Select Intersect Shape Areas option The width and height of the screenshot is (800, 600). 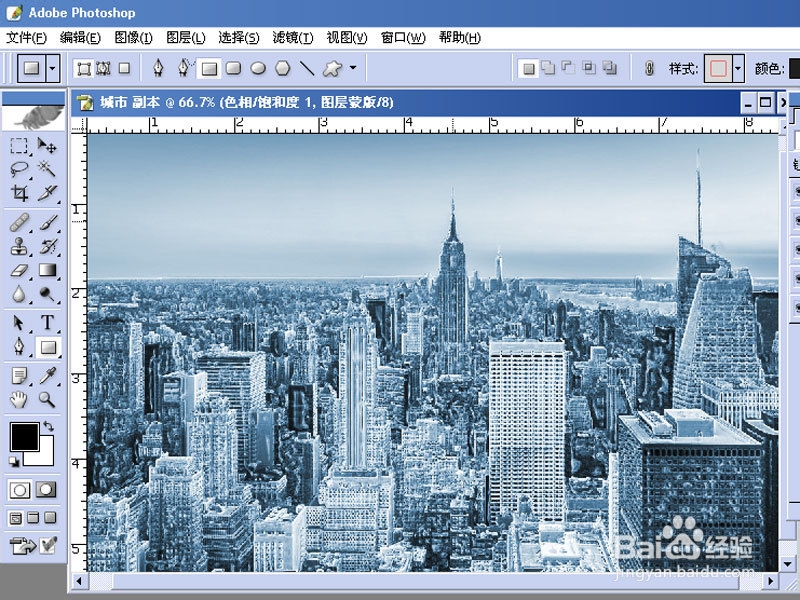tap(589, 68)
